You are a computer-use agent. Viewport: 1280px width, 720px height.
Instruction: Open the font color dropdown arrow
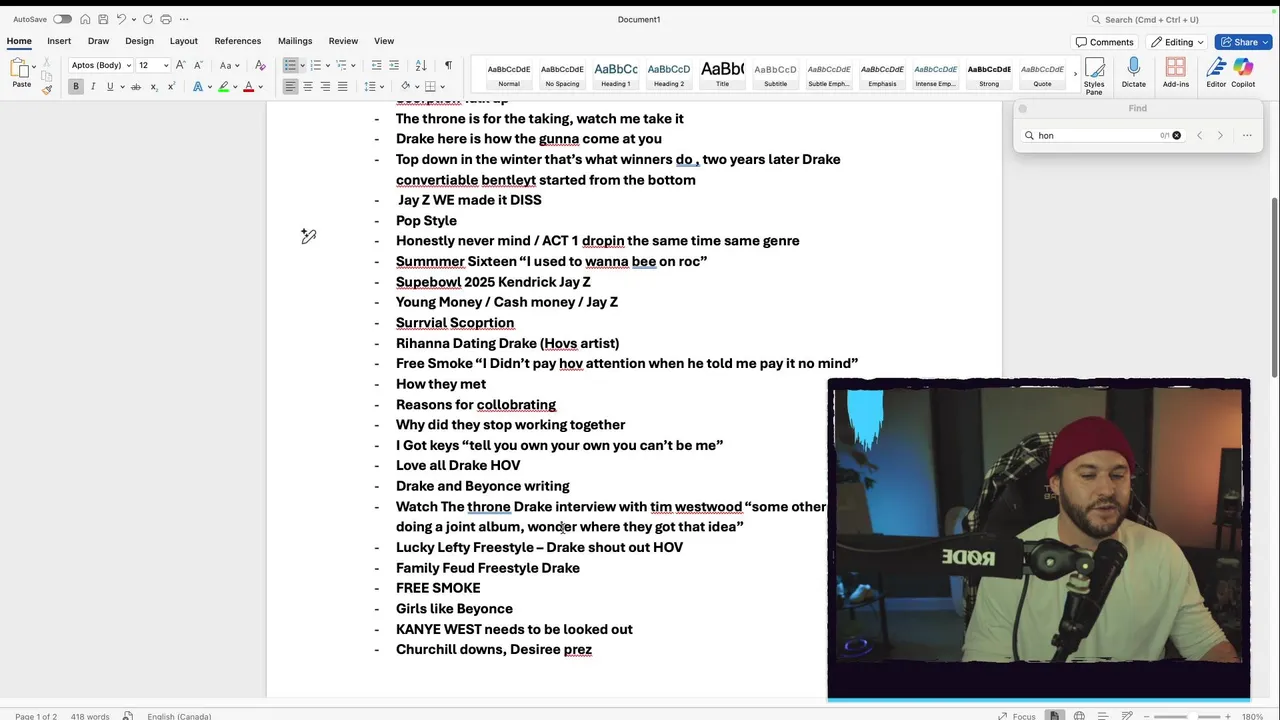click(260, 87)
